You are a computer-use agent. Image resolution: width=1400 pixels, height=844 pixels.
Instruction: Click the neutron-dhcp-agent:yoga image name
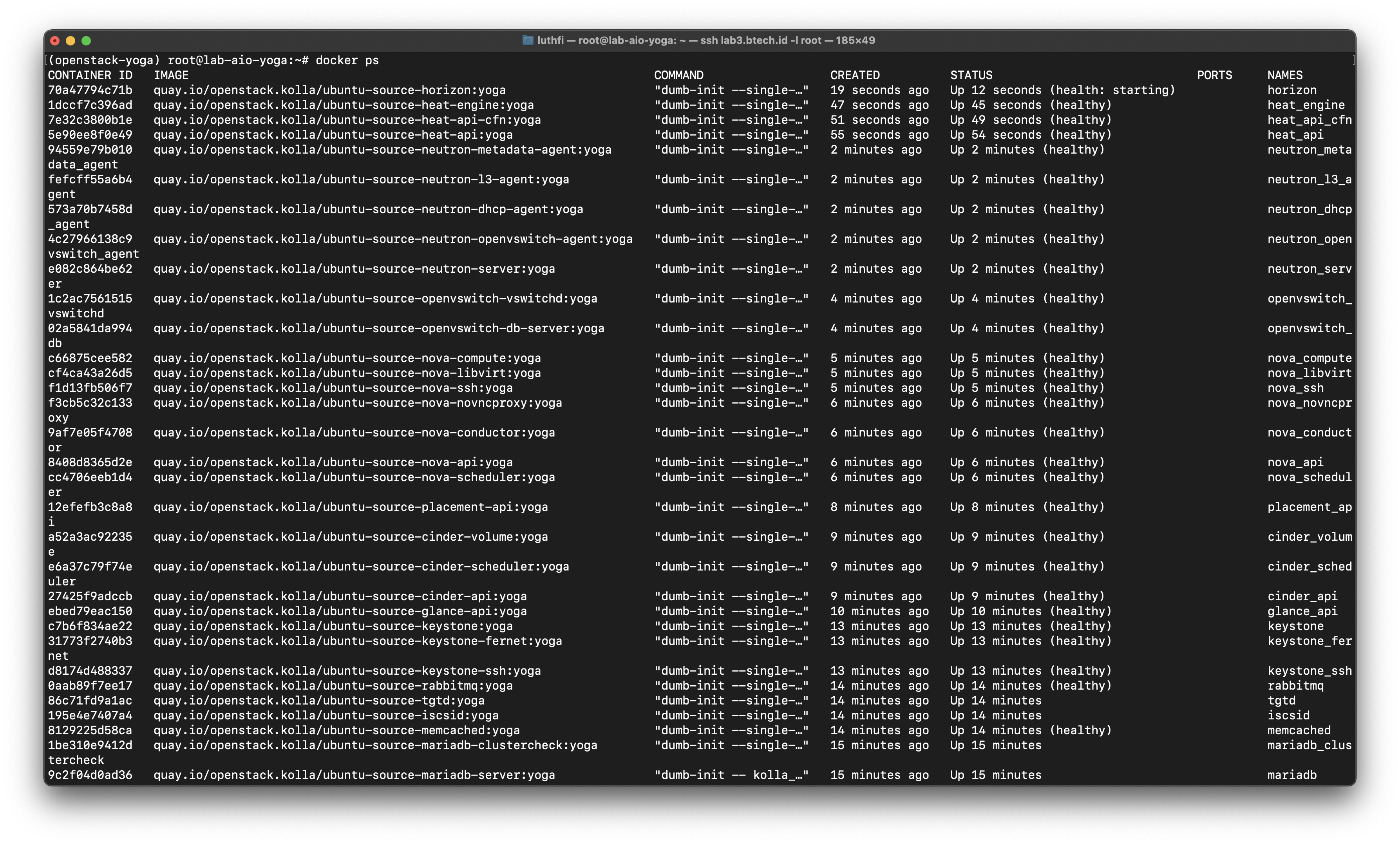click(x=368, y=209)
